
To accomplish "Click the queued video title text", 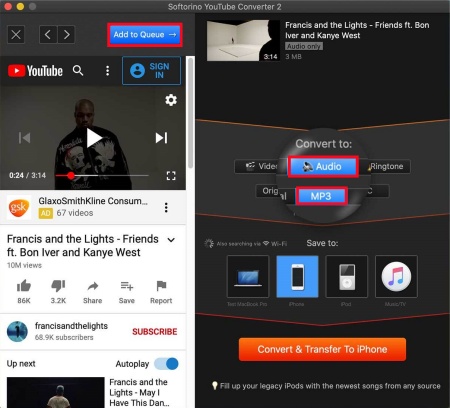I will [x=357, y=30].
